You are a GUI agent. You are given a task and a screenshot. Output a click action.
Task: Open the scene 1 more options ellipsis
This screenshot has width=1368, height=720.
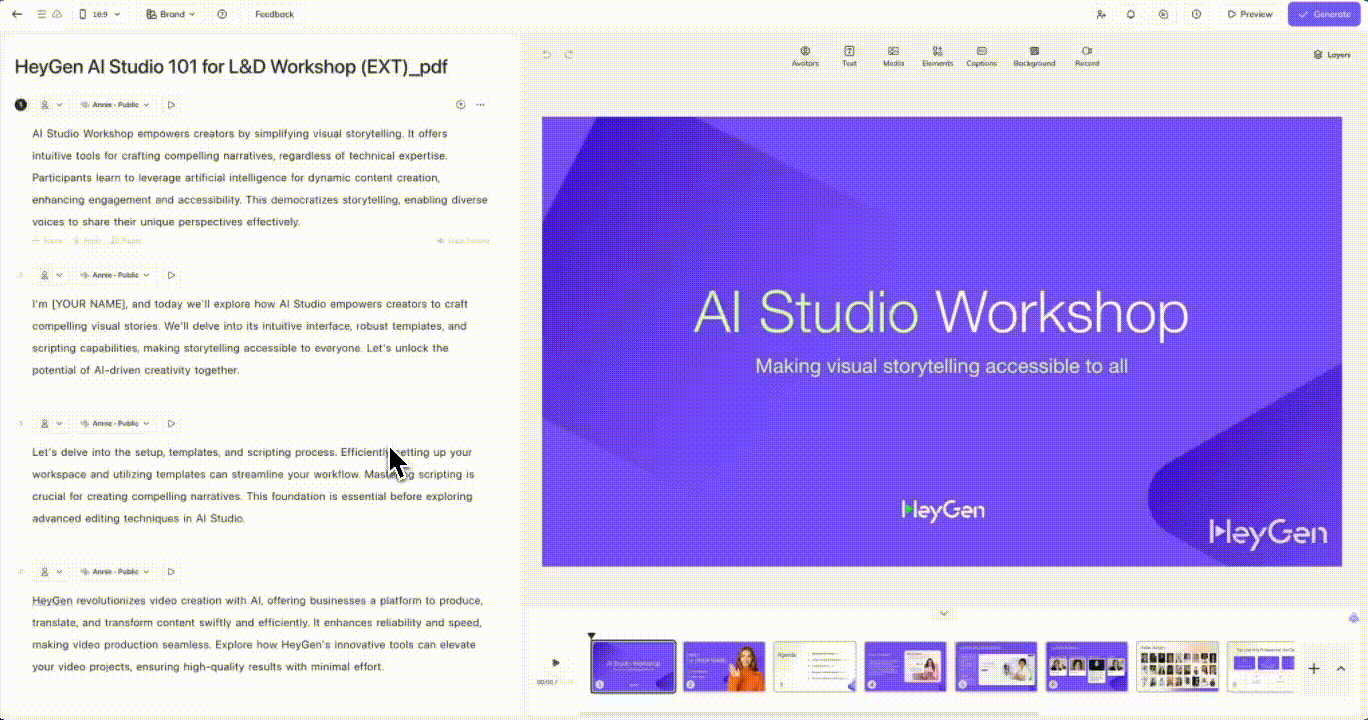[481, 104]
